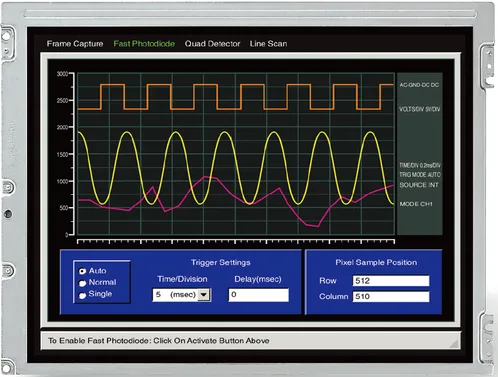Click the MODE CH1 channel setting

[416, 204]
